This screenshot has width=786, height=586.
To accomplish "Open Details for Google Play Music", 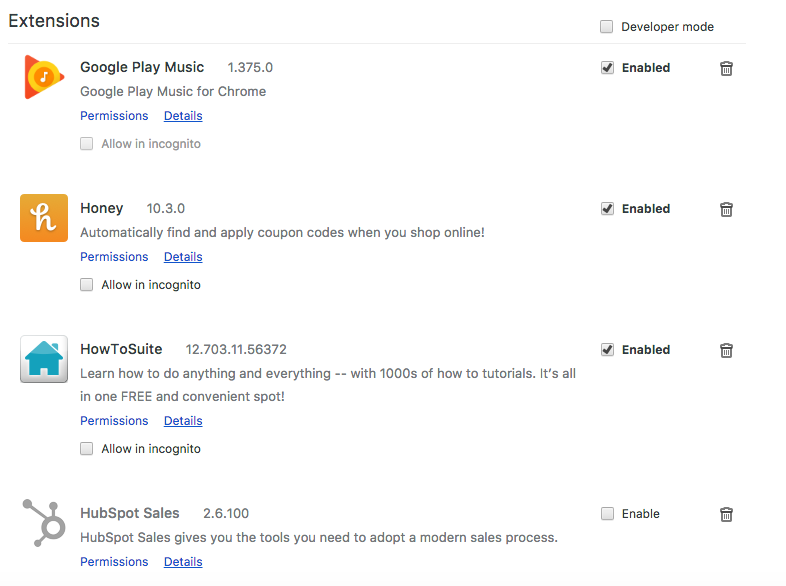I will coord(183,116).
